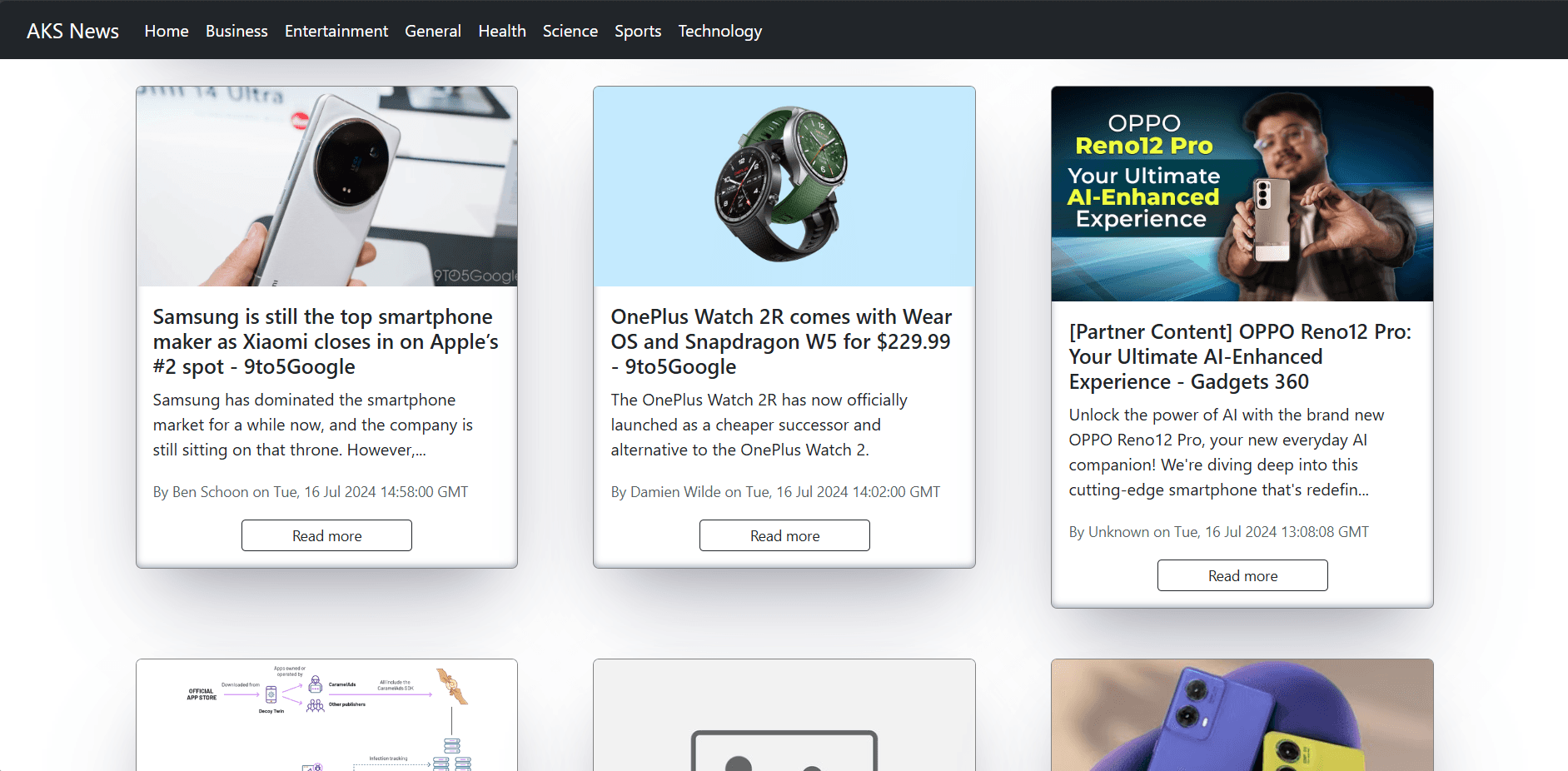Click Read more on OPPO Reno12 Pro article
Screen dimensions: 1568x771
[x=1242, y=575]
